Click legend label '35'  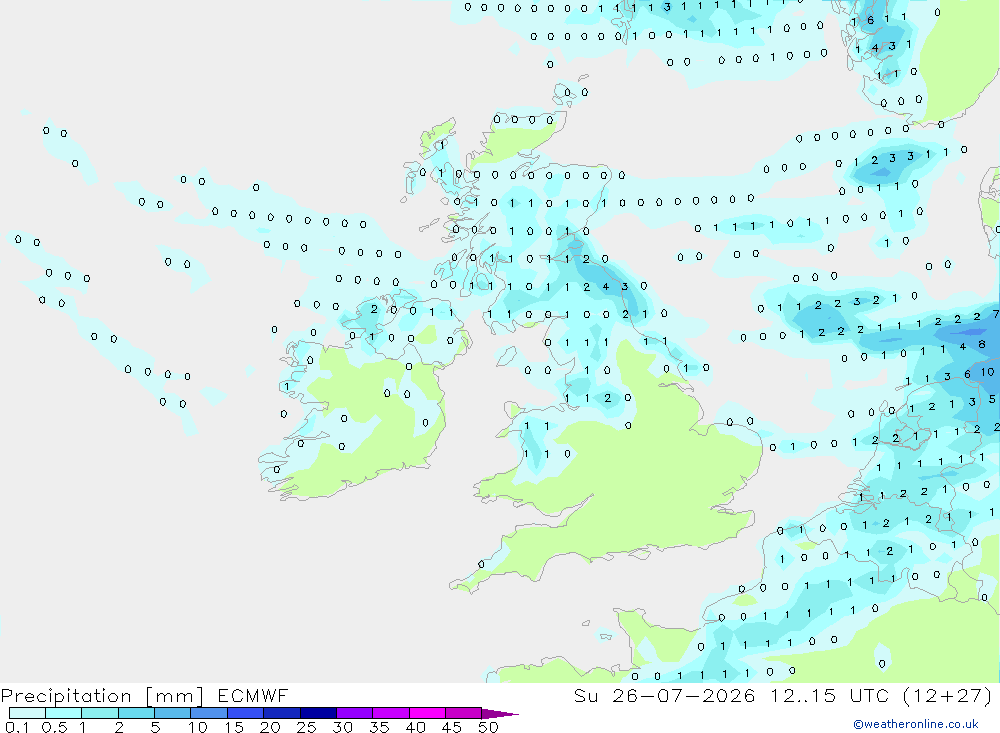tap(379, 727)
